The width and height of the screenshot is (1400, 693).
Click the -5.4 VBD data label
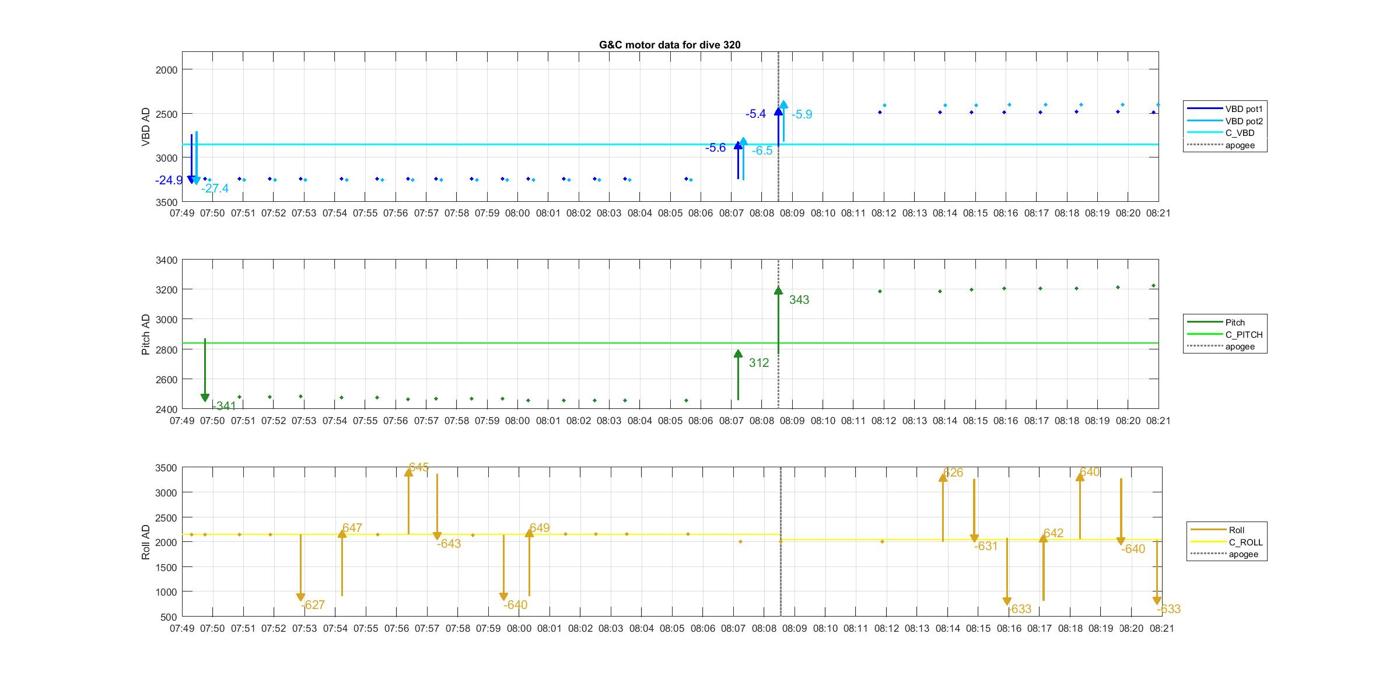click(756, 114)
